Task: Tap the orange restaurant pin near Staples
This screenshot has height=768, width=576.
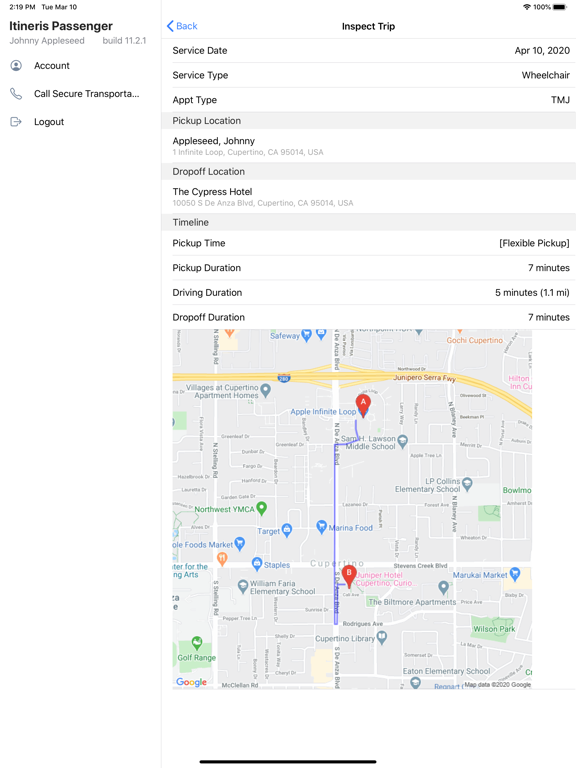Action: [x=222, y=559]
